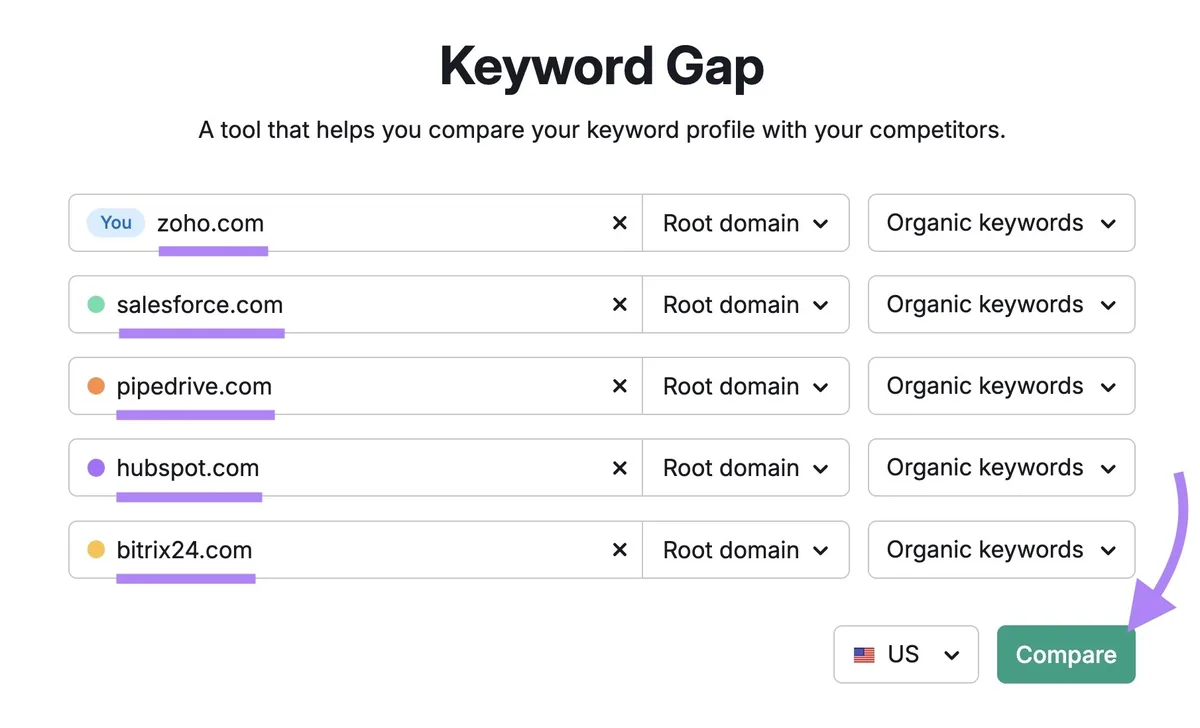Click the US flag icon
Screen dimensions: 1200x728
point(864,655)
